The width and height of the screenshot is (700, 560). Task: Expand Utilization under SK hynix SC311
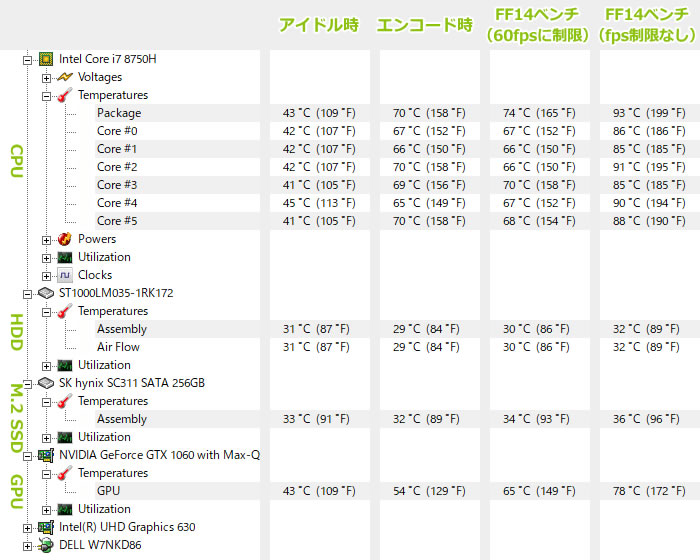coord(46,438)
